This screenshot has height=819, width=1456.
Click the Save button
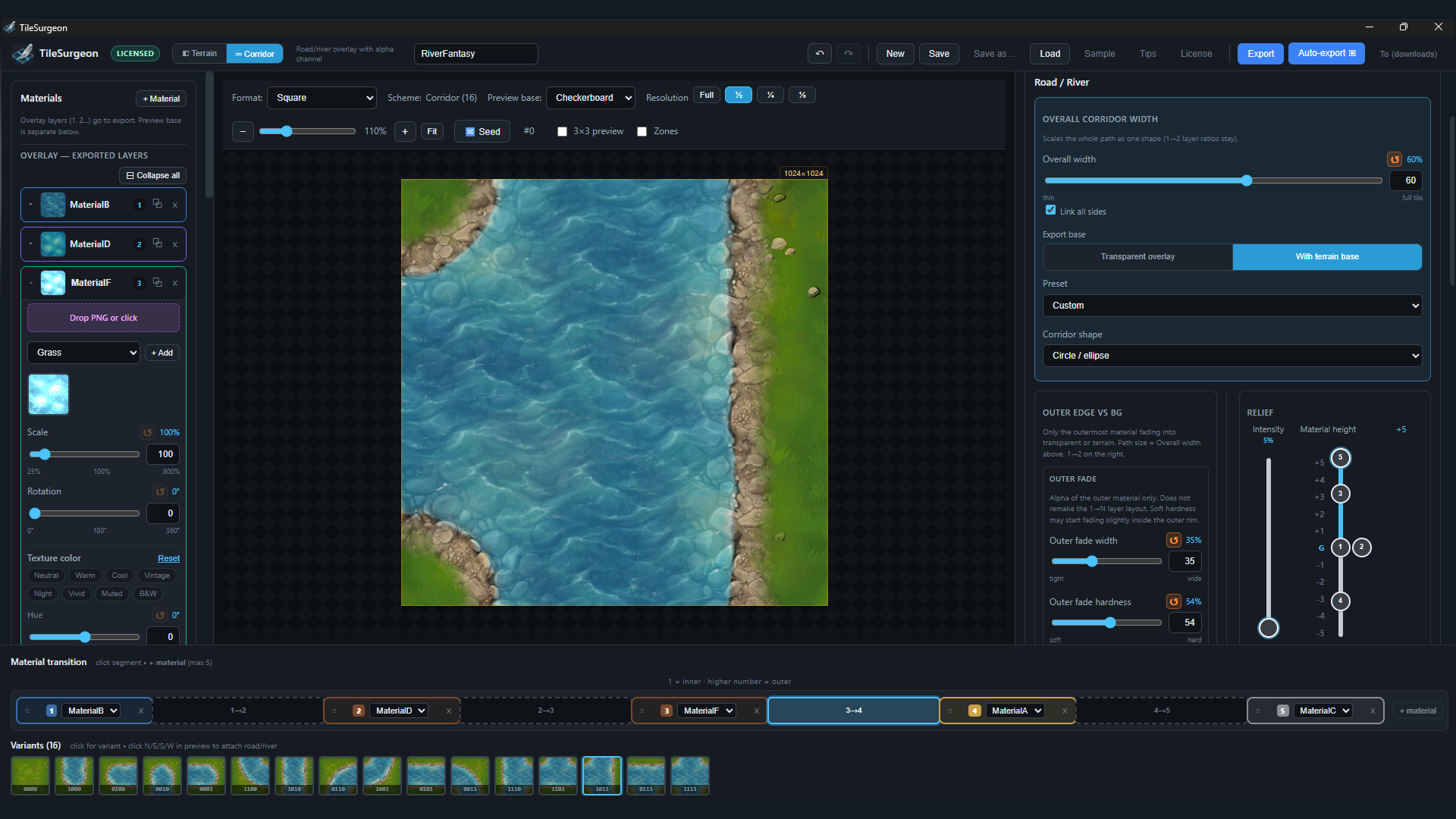(x=939, y=54)
